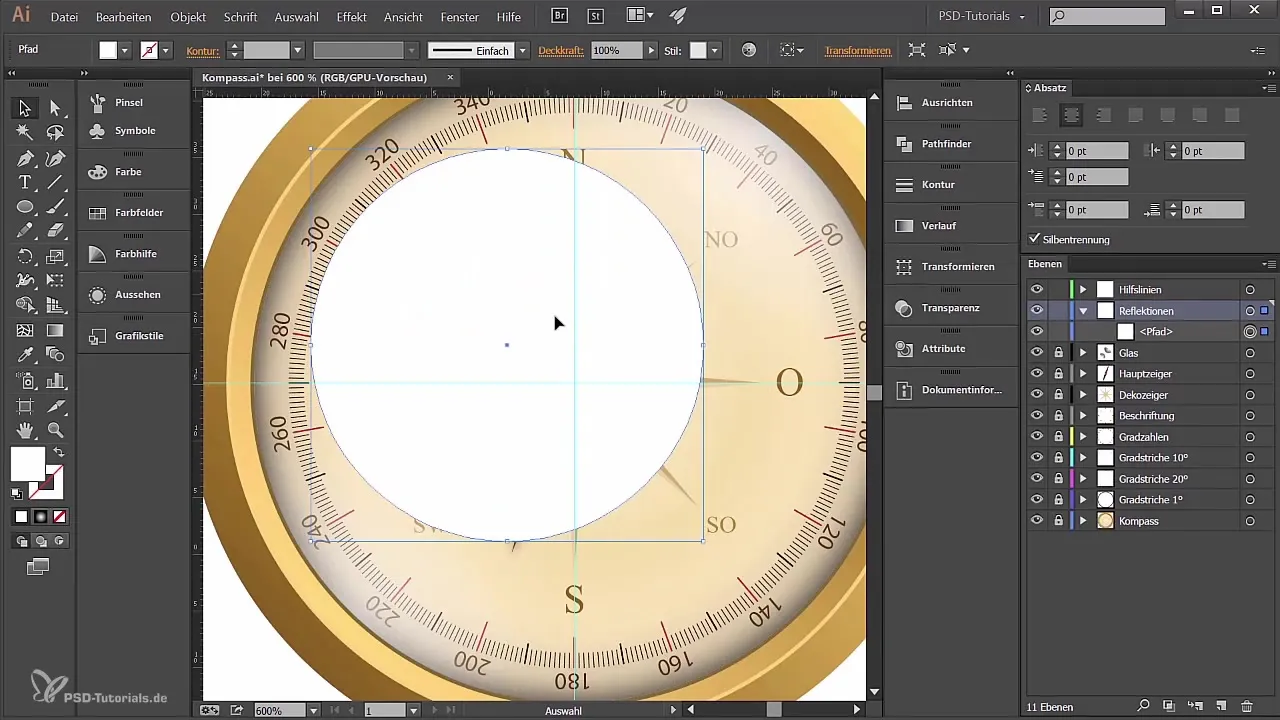Click the Deckkraft label link
This screenshot has height=720, width=1280.
click(561, 50)
